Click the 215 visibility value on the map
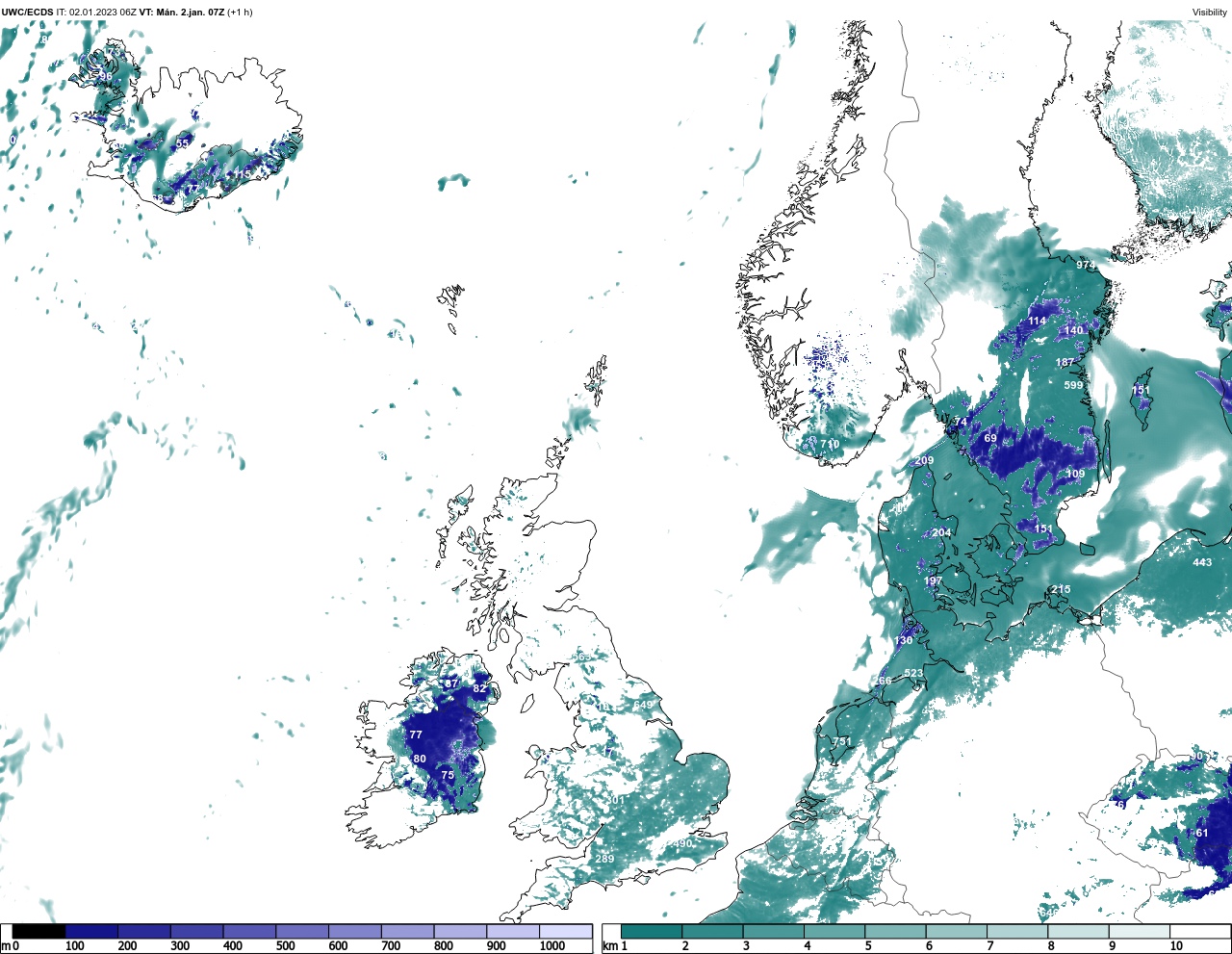Screen dimensions: 1232x954 1061,589
